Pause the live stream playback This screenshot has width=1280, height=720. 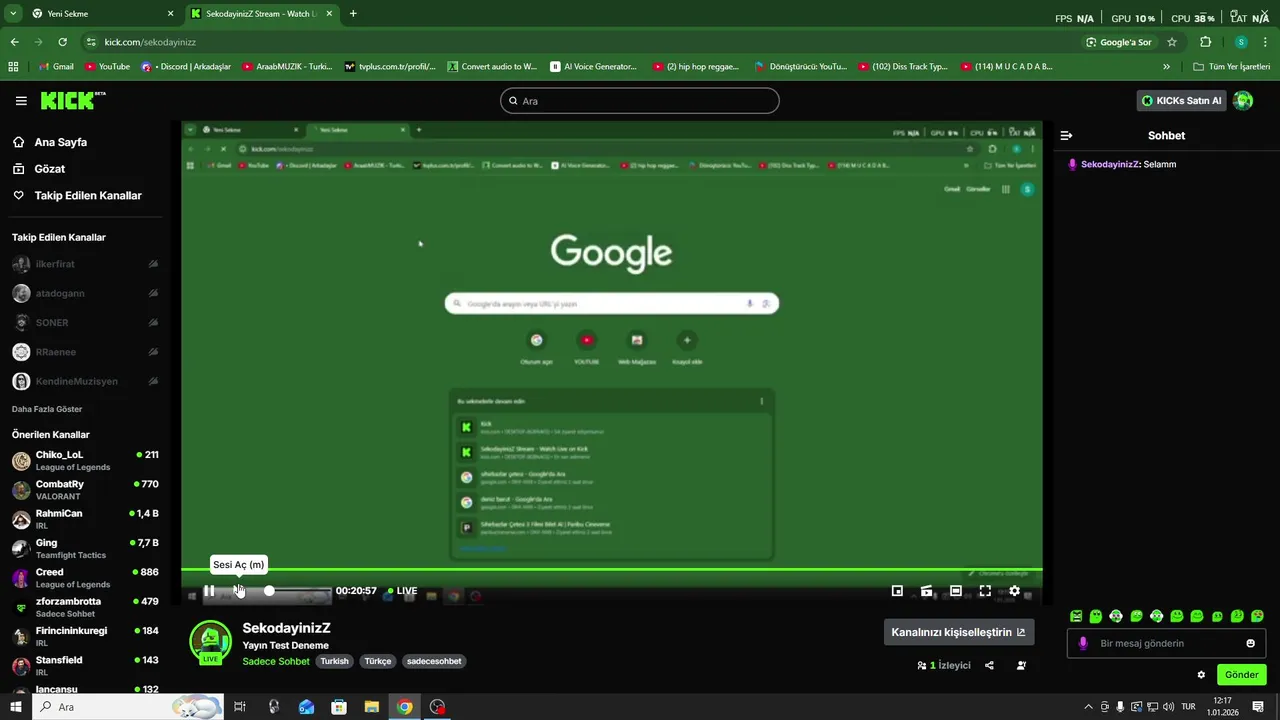pos(209,591)
